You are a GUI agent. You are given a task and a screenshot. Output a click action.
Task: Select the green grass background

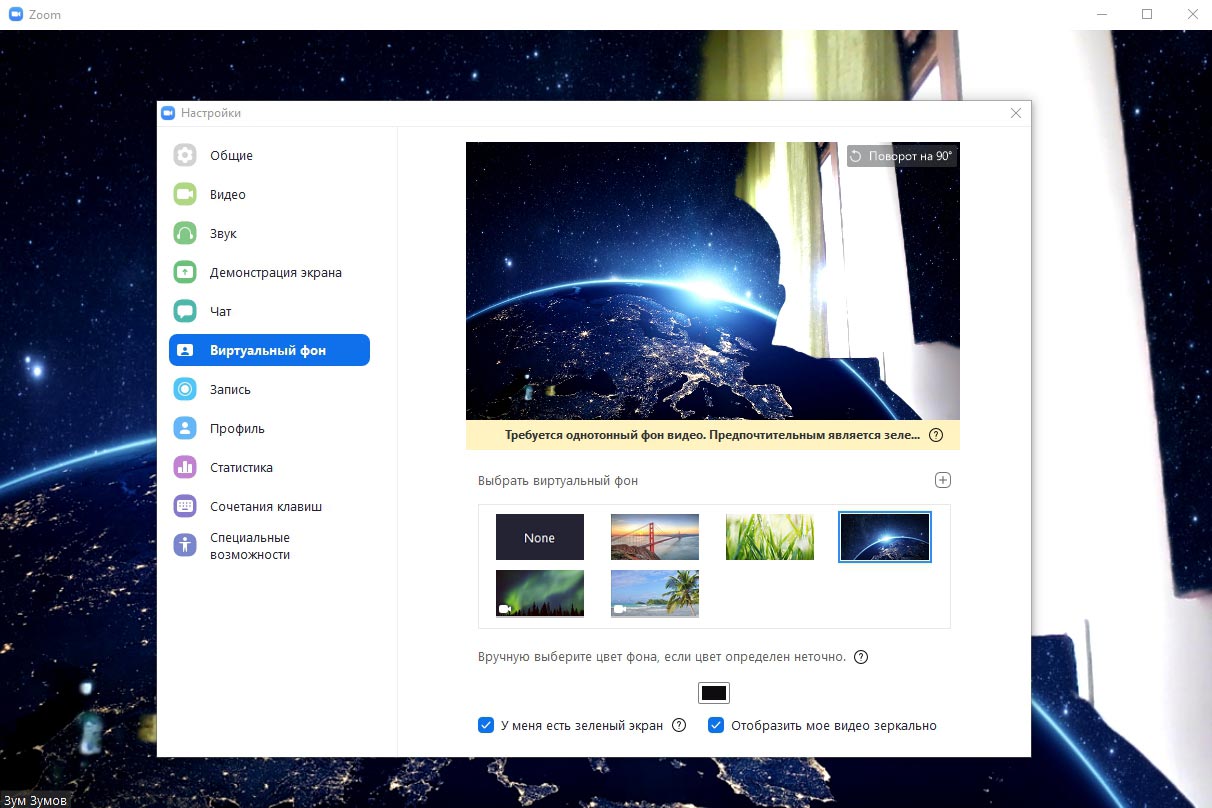(x=770, y=537)
